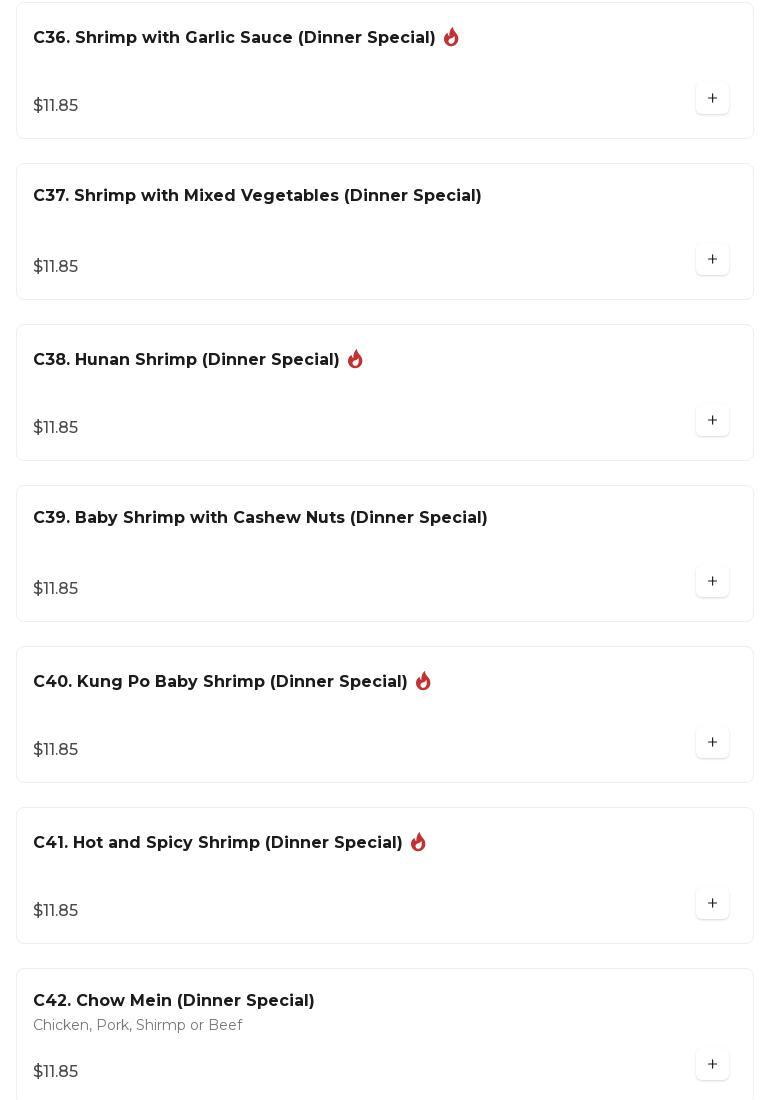Image resolution: width=770 pixels, height=1100 pixels.
Task: Add C37 Shrimp with Mixed Vegetables to cart
Action: tap(712, 259)
